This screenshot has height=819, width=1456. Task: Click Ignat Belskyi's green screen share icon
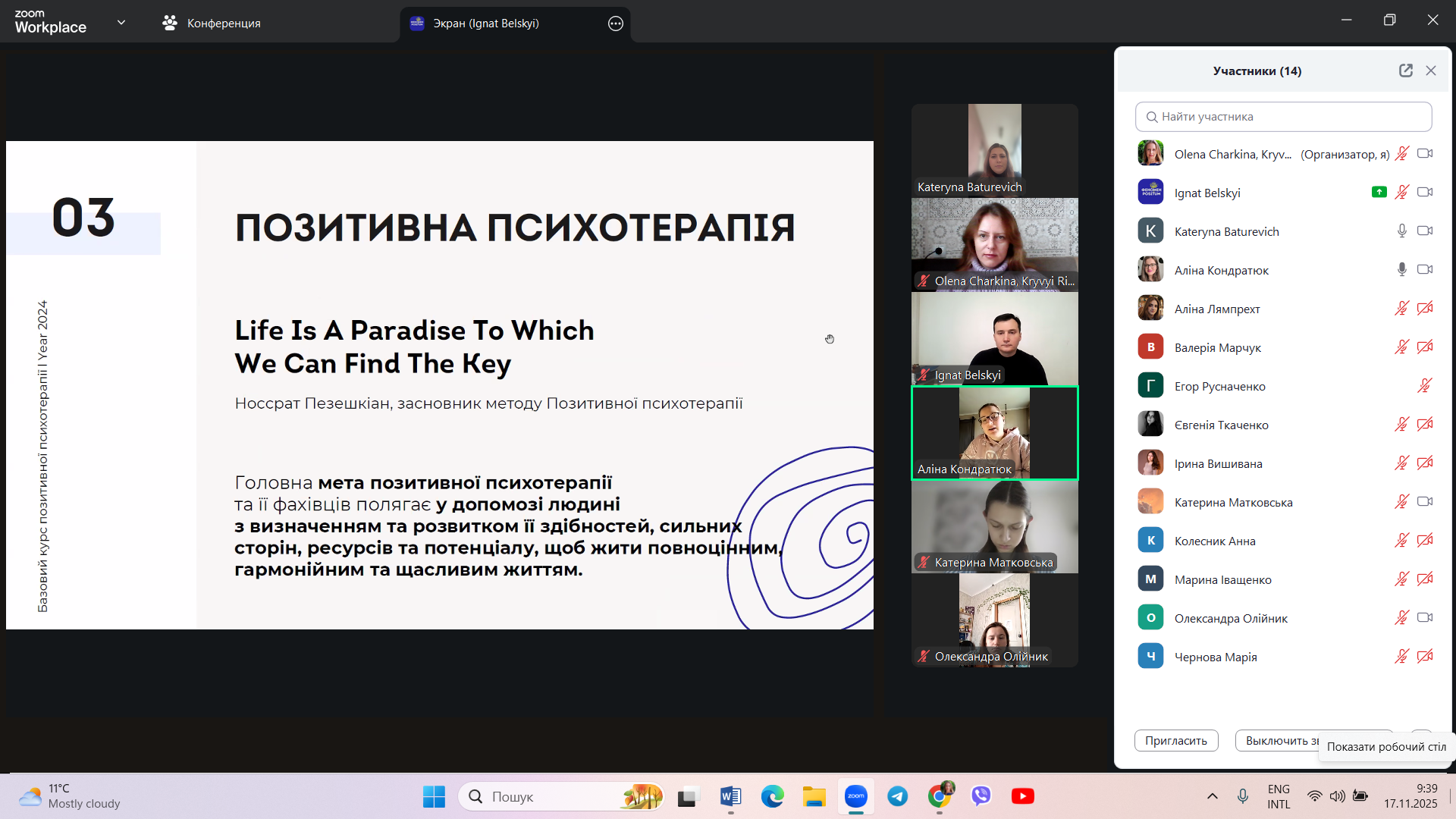(1379, 193)
